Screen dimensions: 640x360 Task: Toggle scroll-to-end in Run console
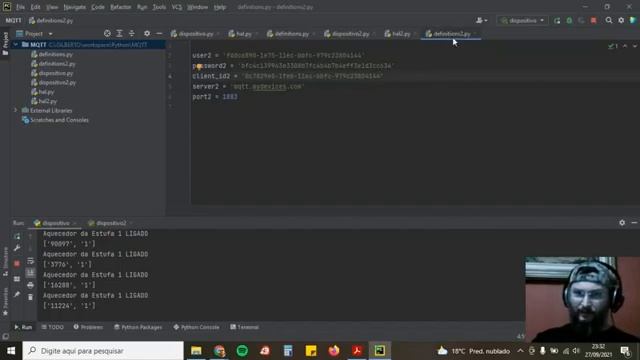30,273
